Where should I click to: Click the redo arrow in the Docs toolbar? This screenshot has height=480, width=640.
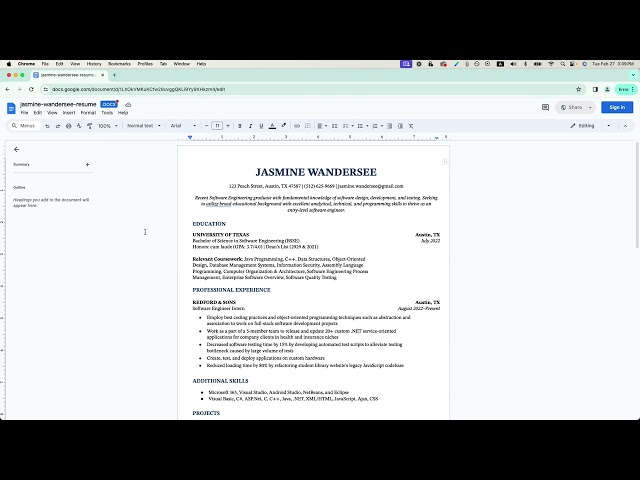click(58, 126)
